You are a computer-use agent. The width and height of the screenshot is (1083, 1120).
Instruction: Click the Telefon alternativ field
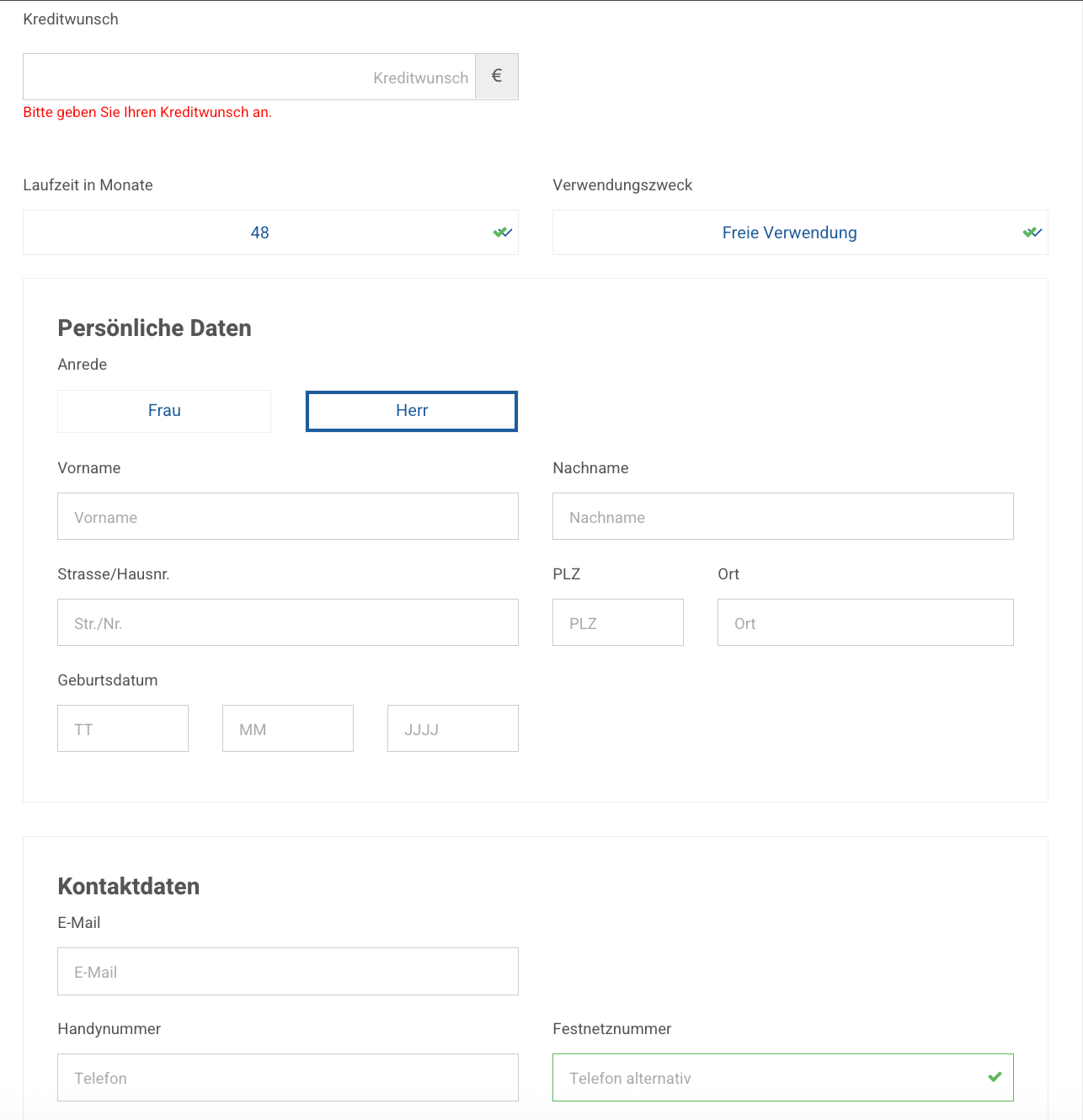click(x=766, y=1077)
